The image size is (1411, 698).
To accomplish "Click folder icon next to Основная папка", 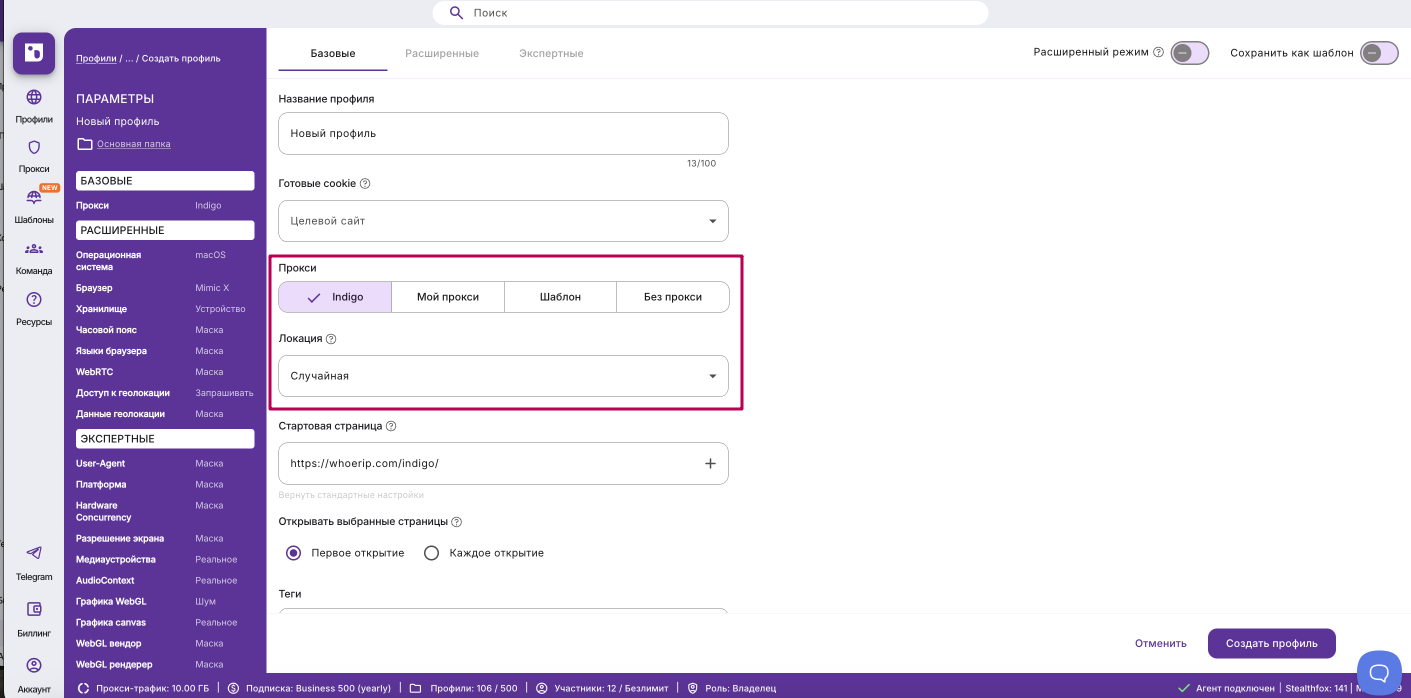I will coord(85,144).
